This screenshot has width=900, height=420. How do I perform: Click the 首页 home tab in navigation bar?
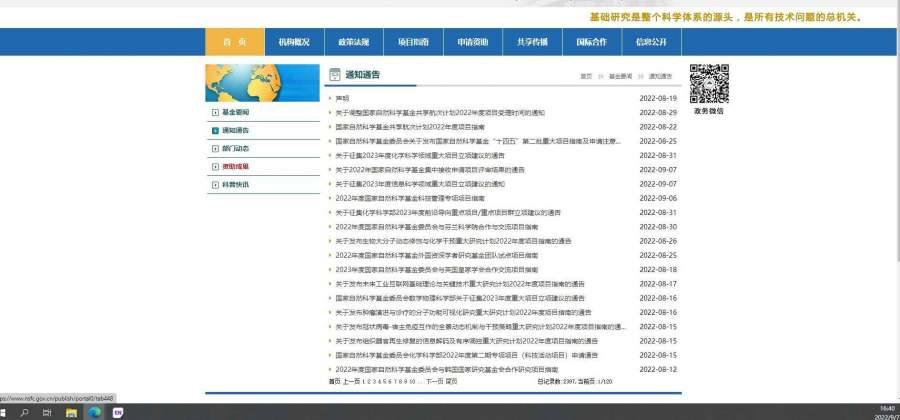pos(235,42)
